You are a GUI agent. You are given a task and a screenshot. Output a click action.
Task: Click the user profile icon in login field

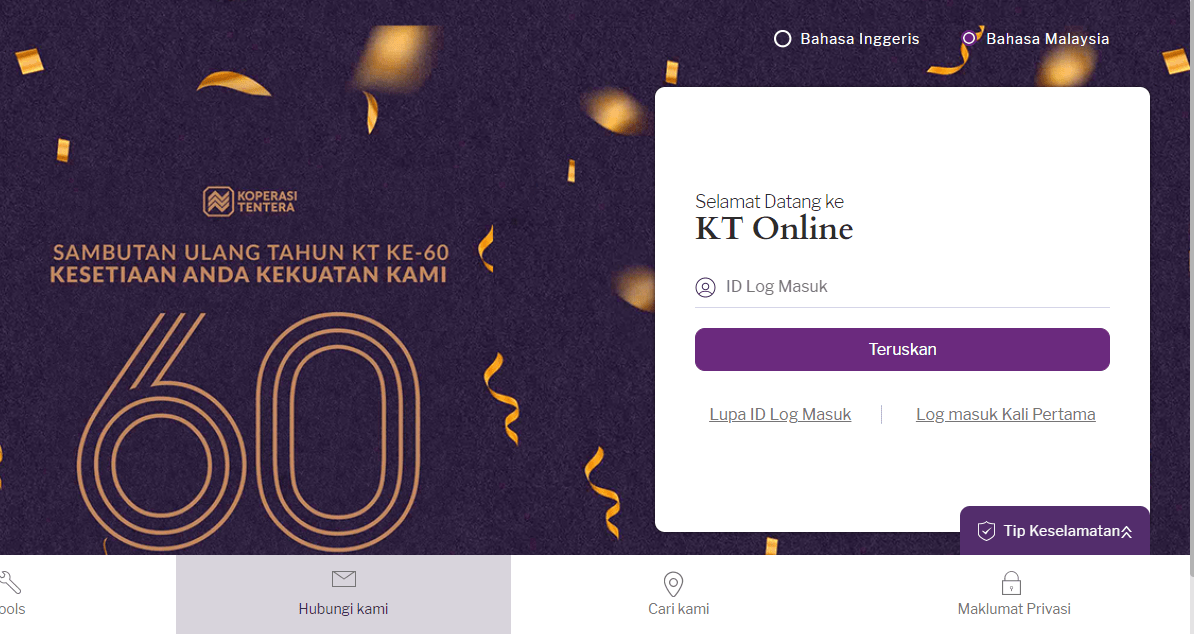[x=705, y=288]
